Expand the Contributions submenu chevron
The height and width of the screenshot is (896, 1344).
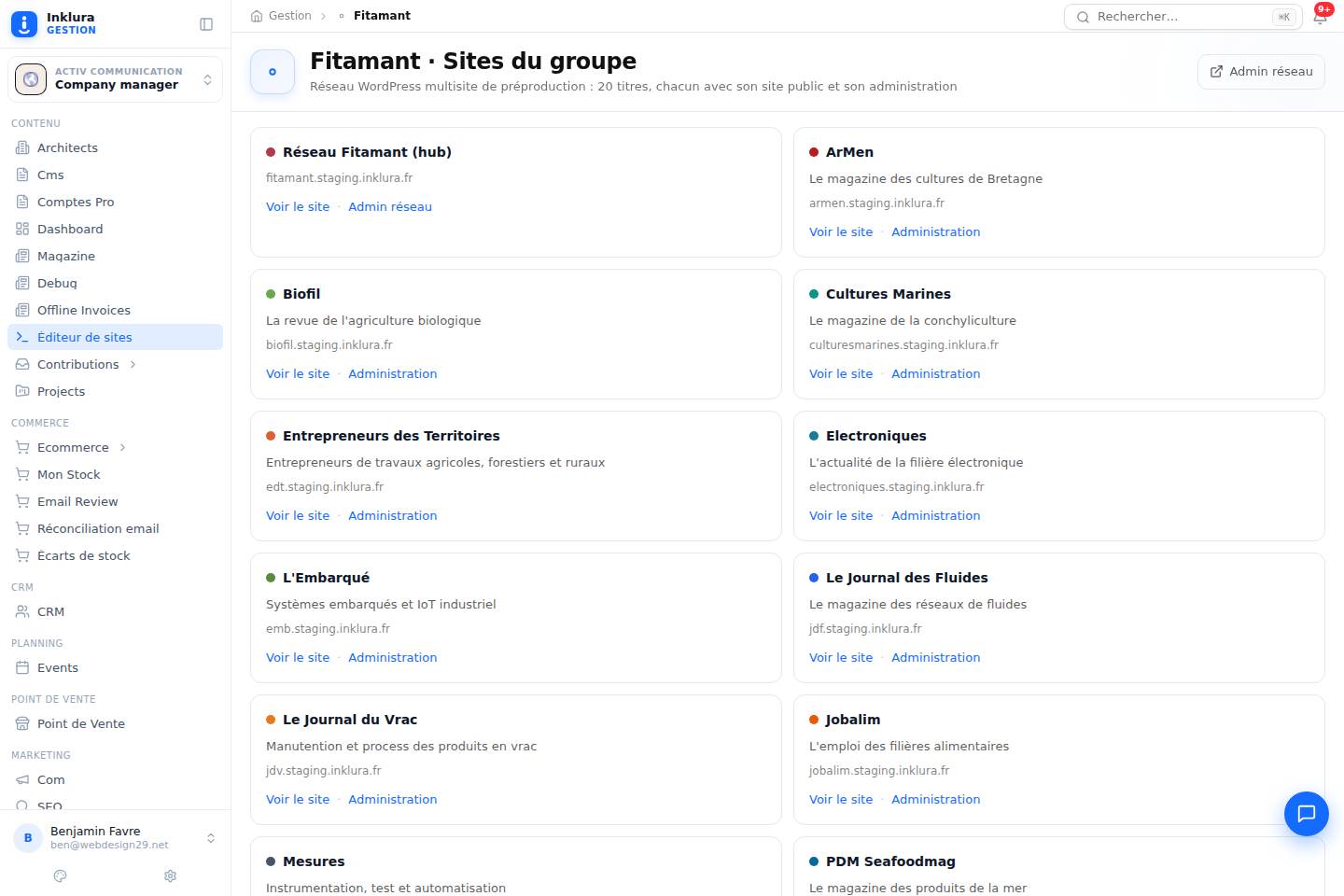pos(133,364)
